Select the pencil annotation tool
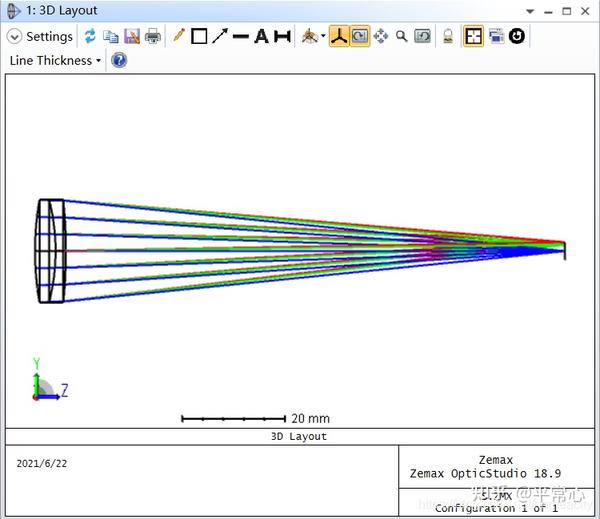Viewport: 600px width, 519px height. 179,36
